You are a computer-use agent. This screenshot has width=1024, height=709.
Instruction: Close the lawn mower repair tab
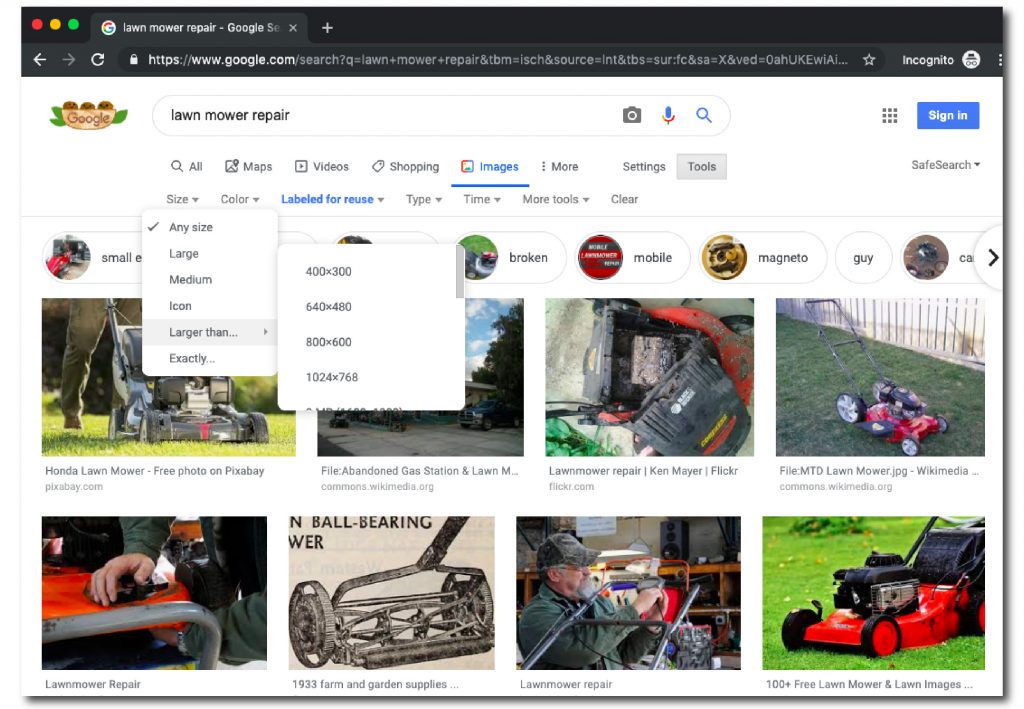(293, 27)
